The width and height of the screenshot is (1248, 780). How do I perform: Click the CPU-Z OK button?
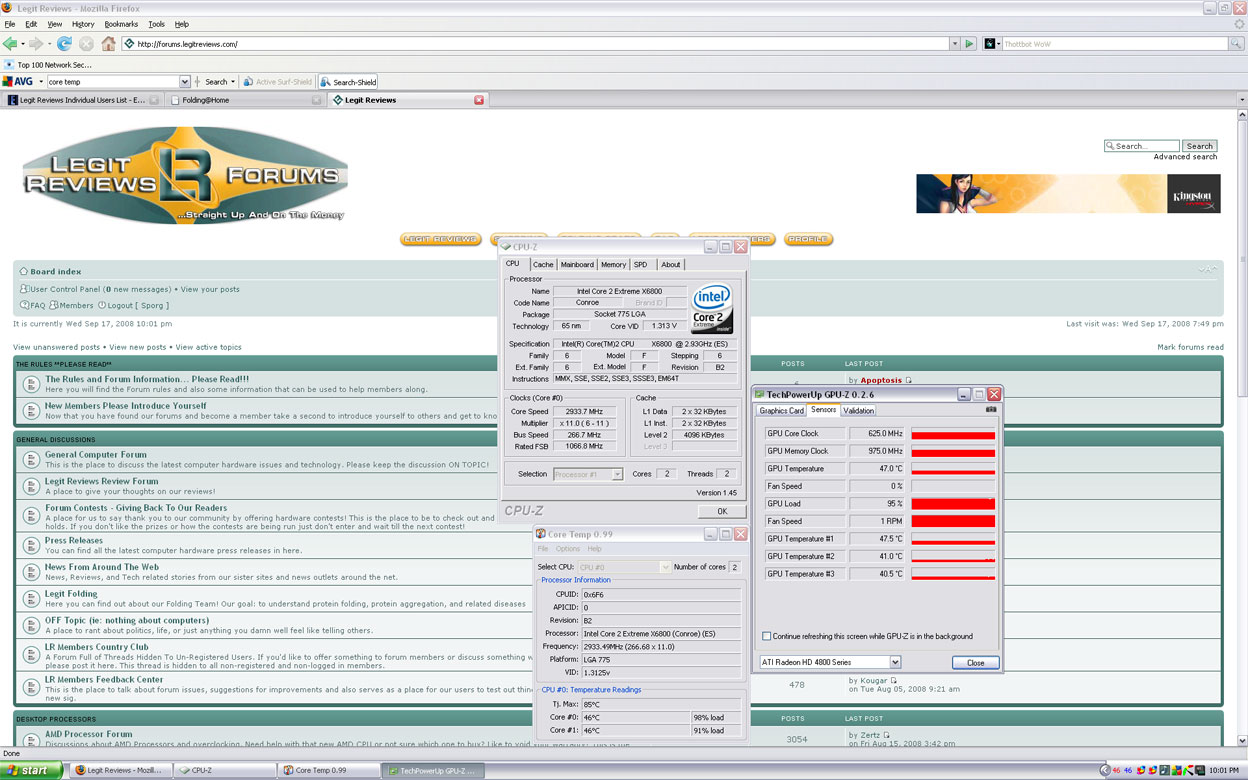(x=722, y=511)
